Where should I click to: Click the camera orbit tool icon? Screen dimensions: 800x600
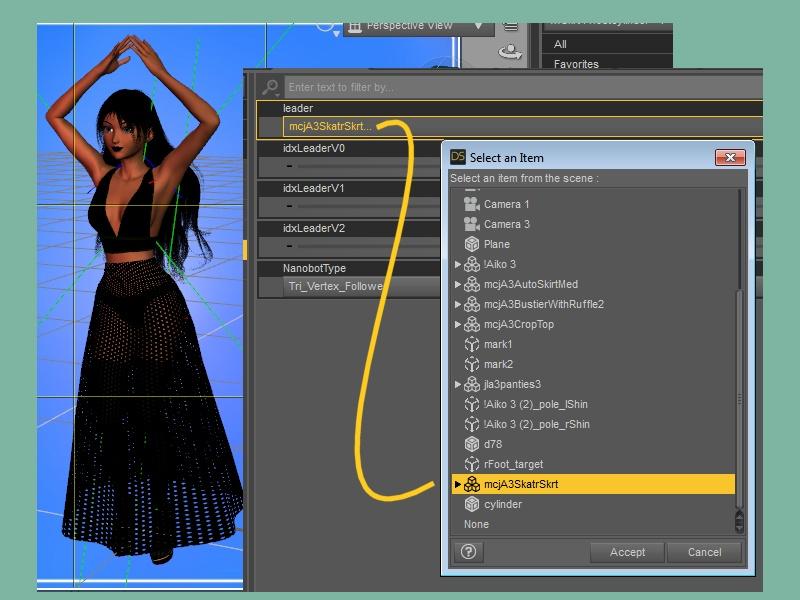pyautogui.click(x=510, y=52)
